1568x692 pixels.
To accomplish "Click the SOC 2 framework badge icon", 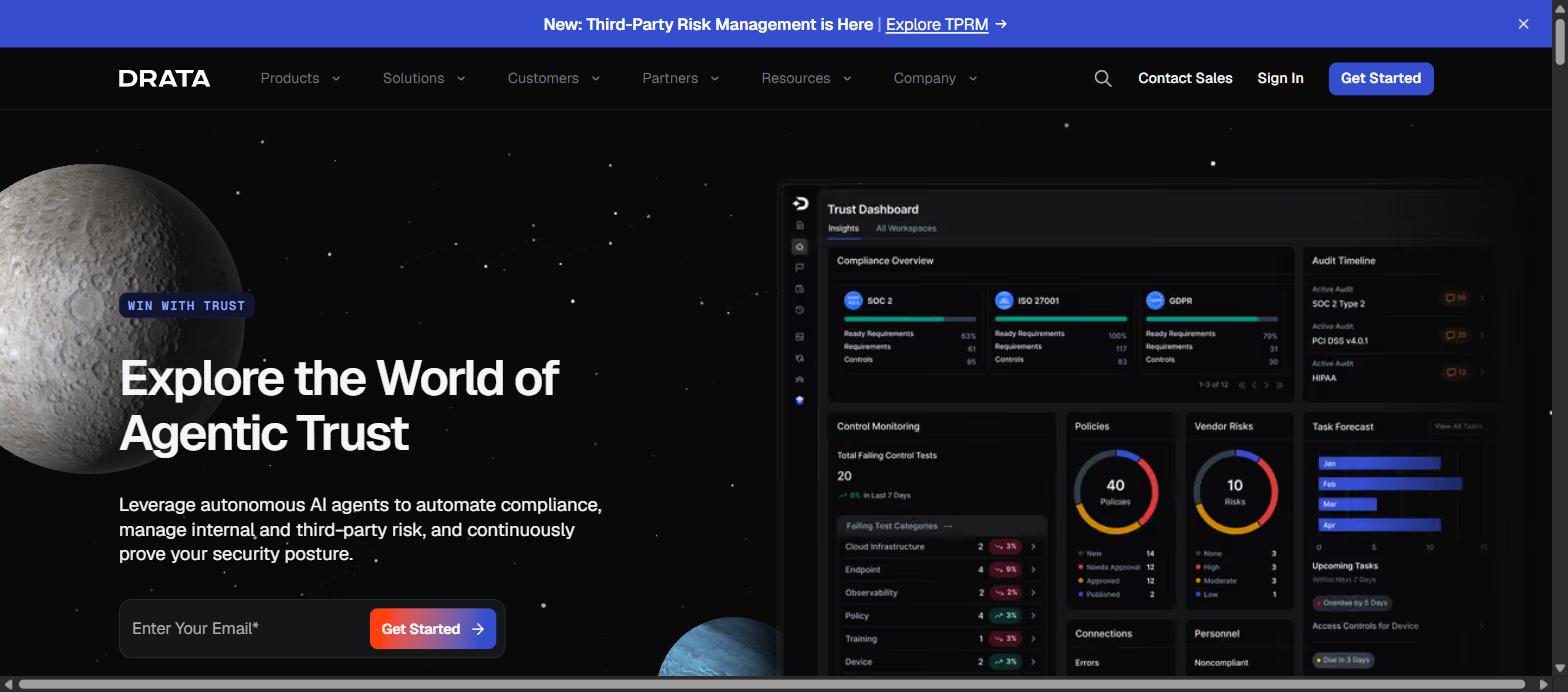I will click(853, 300).
